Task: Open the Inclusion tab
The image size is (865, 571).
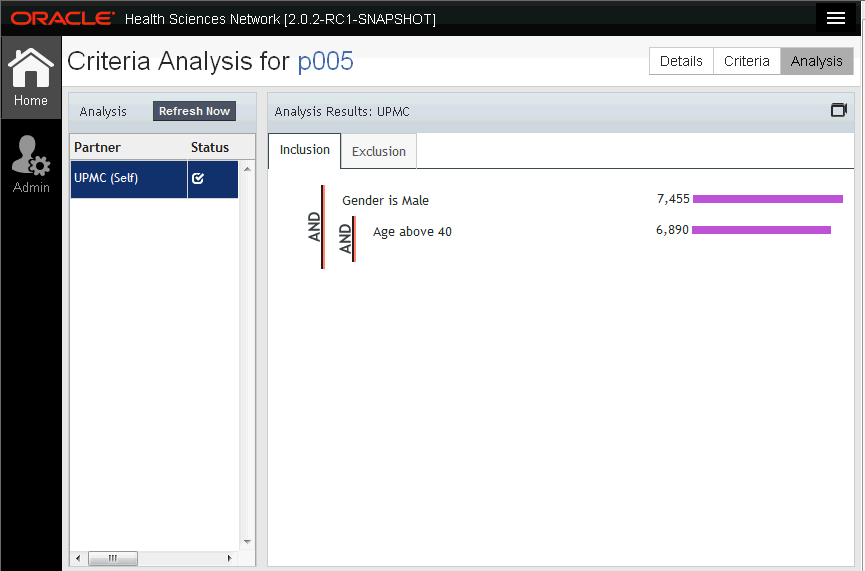Action: 305,150
